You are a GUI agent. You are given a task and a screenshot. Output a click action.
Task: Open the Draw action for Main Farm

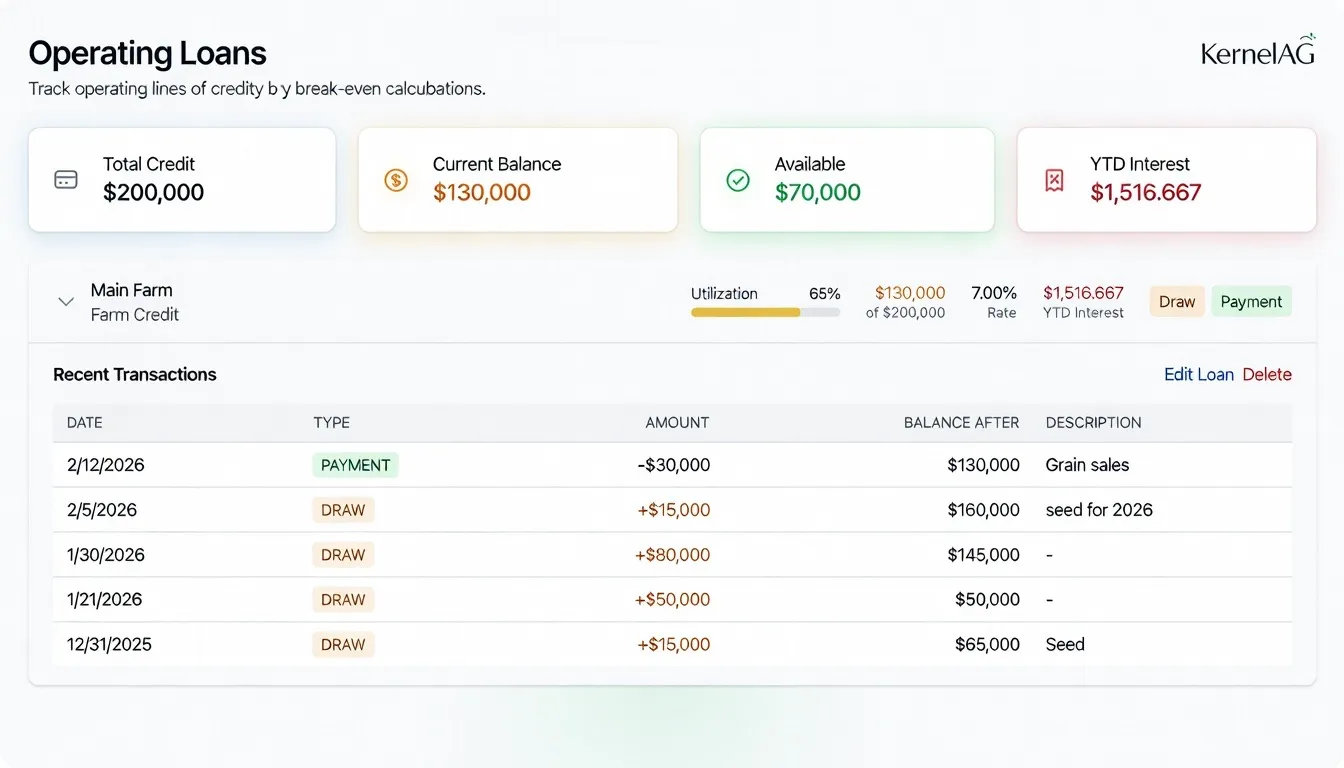coord(1177,301)
